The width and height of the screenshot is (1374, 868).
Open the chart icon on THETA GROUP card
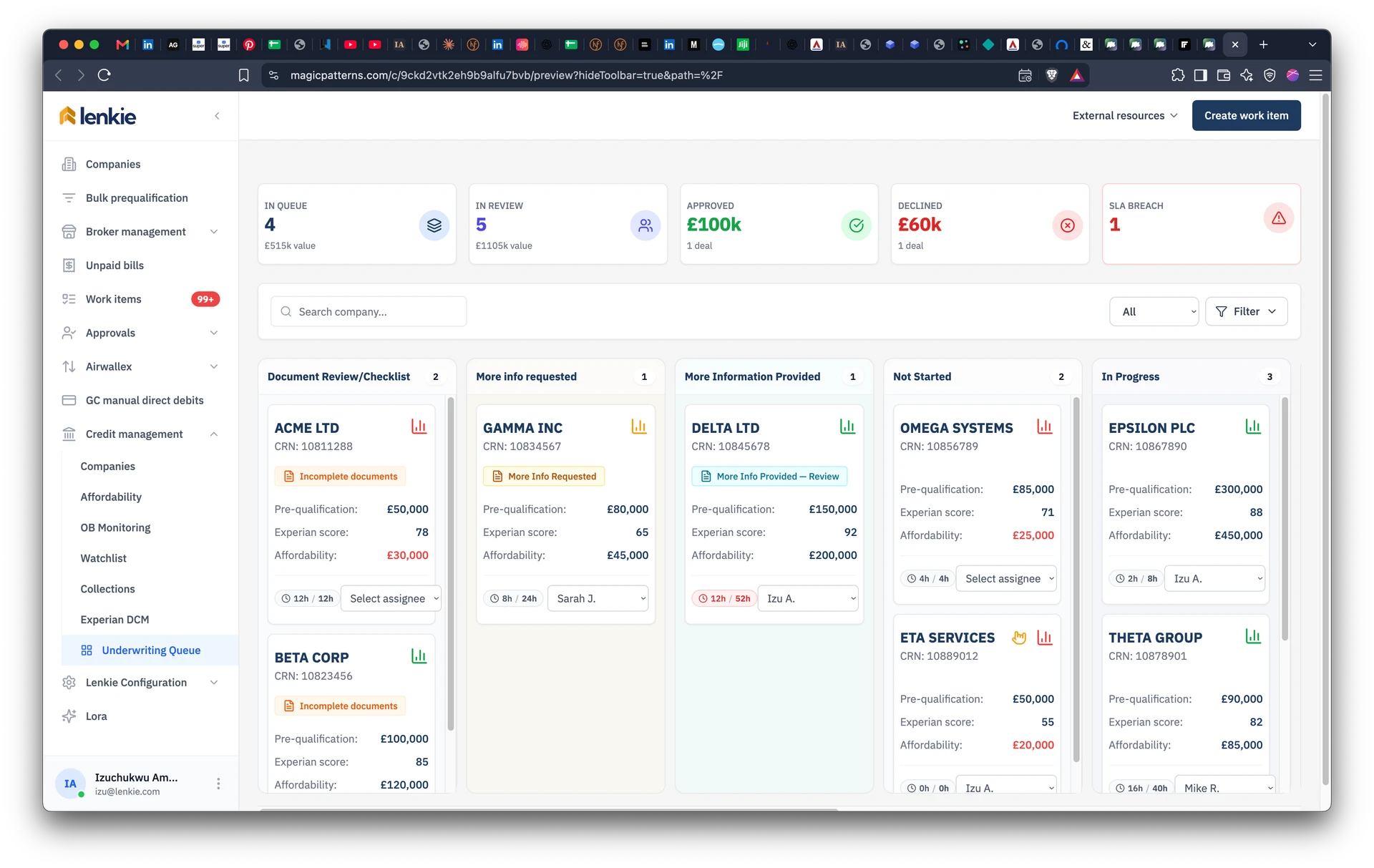coord(1253,636)
